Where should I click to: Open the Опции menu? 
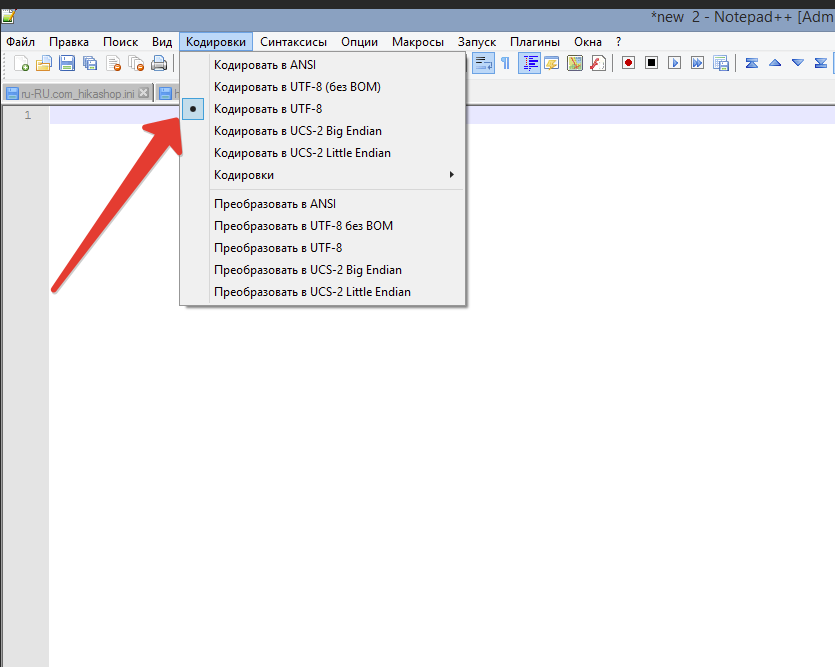pos(359,42)
